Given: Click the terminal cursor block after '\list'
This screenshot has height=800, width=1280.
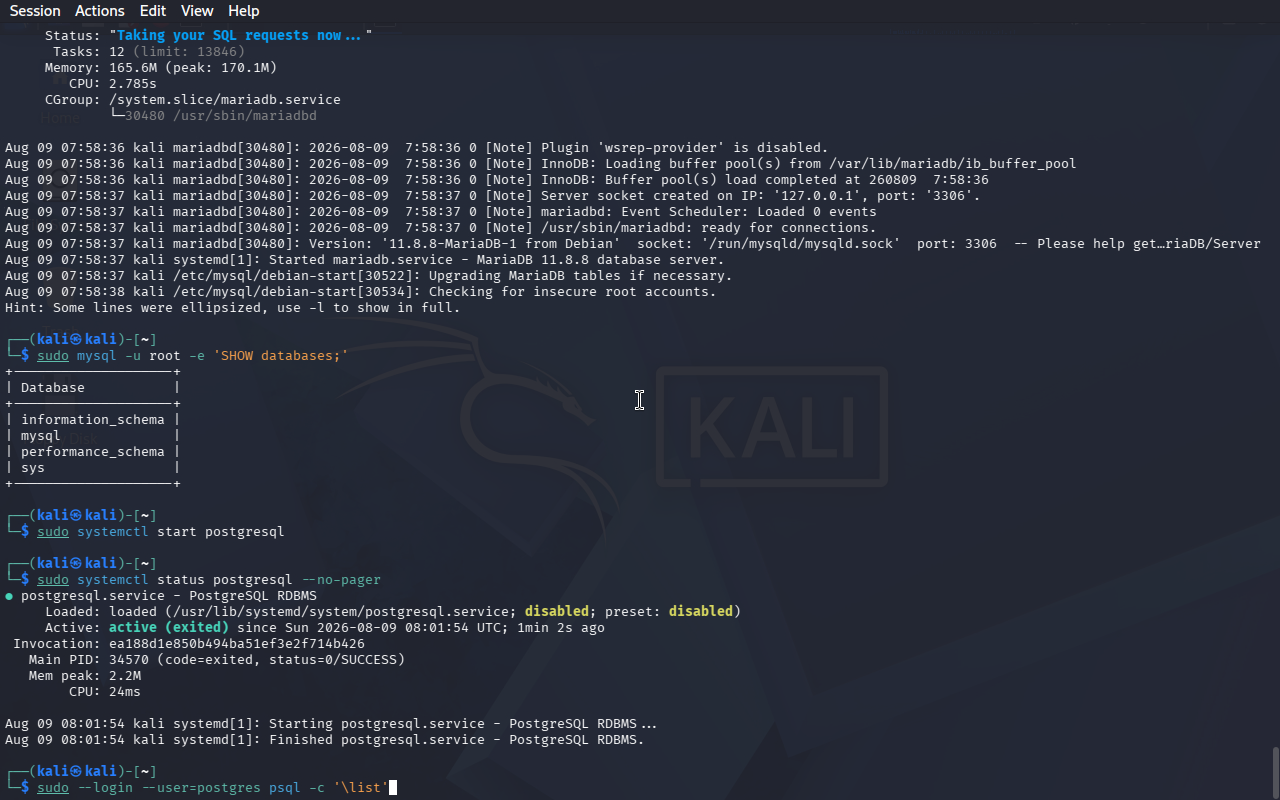Looking at the screenshot, I should (x=393, y=787).
